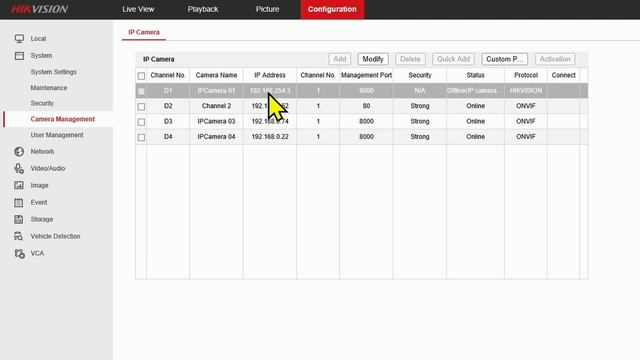Screen dimensions: 640x360
Task: Open System Settings in sidebar
Action: click(x=53, y=72)
